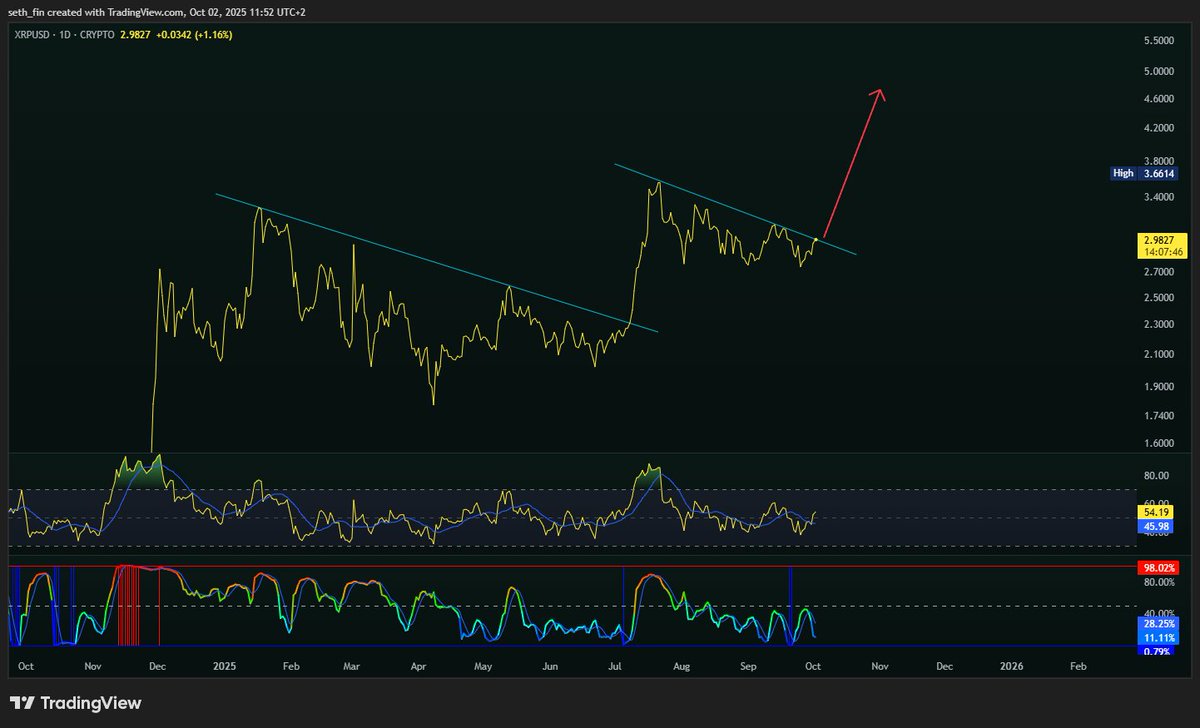Click the 1.7400 price axis label

point(1159,415)
